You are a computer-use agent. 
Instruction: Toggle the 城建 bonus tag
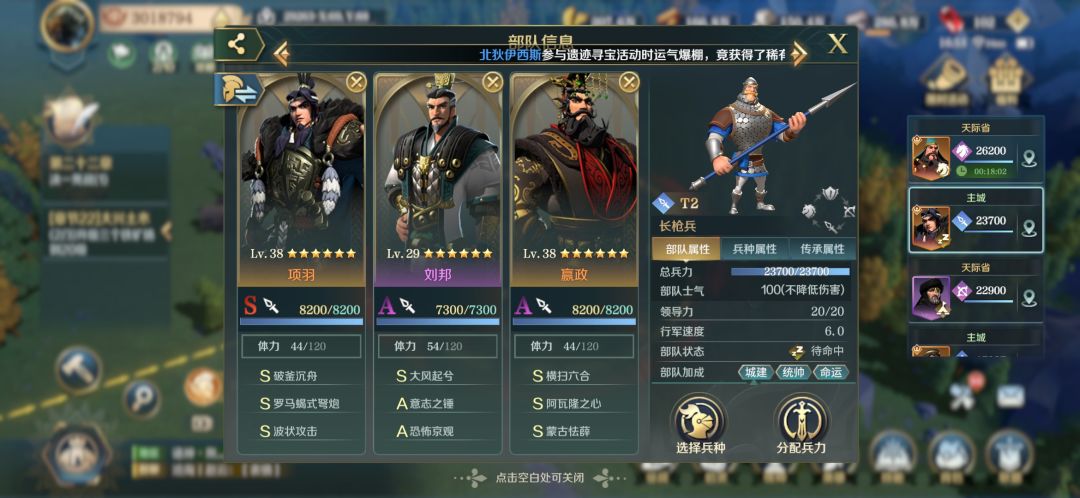tap(756, 373)
